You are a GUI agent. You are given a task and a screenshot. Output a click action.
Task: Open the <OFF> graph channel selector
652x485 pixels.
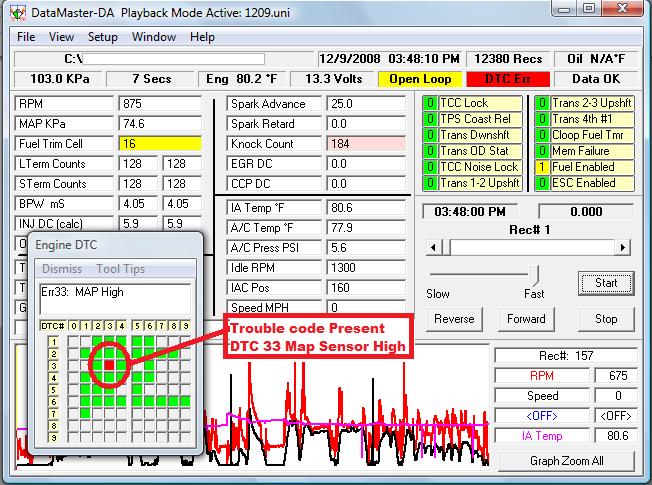click(x=541, y=414)
